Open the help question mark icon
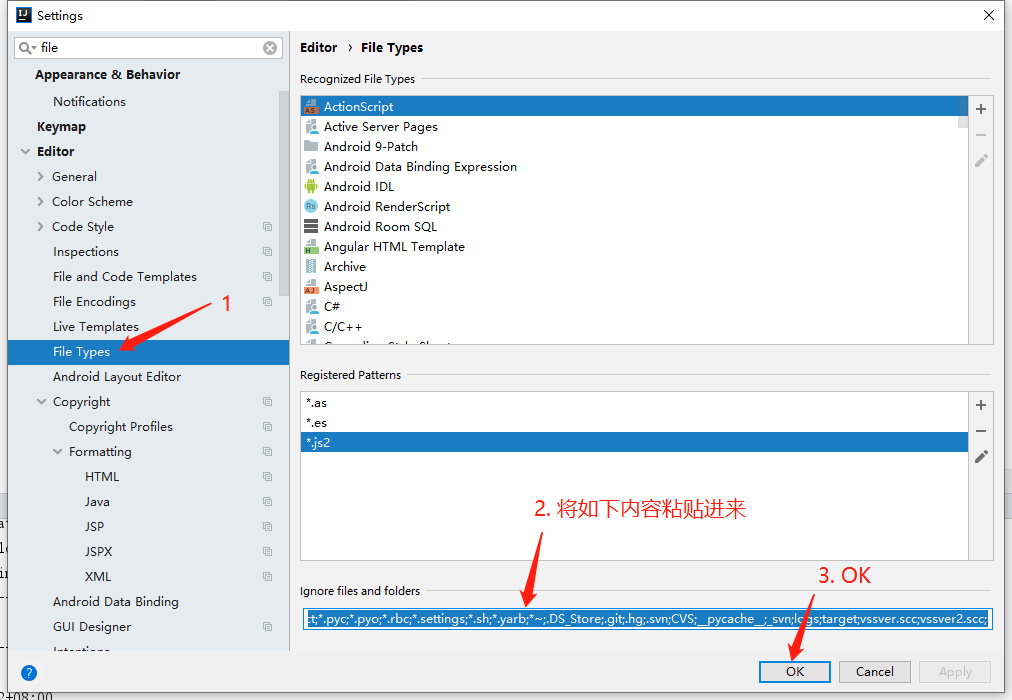Image resolution: width=1012 pixels, height=700 pixels. pyautogui.click(x=29, y=673)
